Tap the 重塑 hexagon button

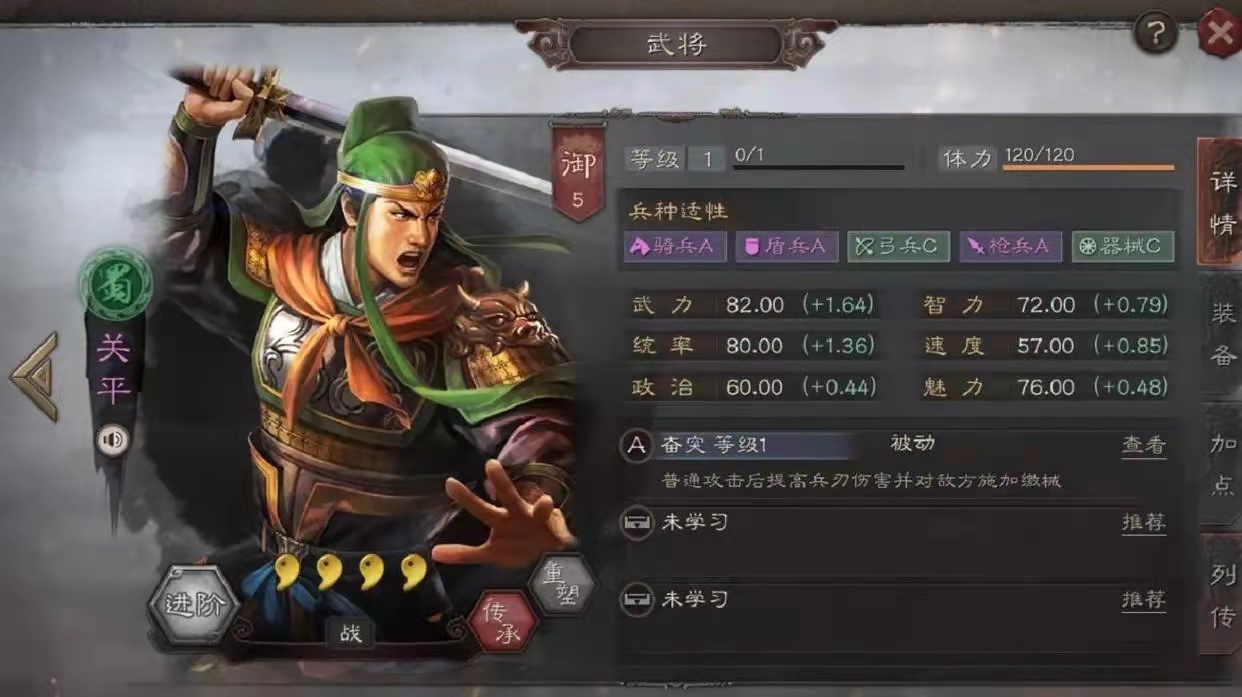(x=560, y=582)
